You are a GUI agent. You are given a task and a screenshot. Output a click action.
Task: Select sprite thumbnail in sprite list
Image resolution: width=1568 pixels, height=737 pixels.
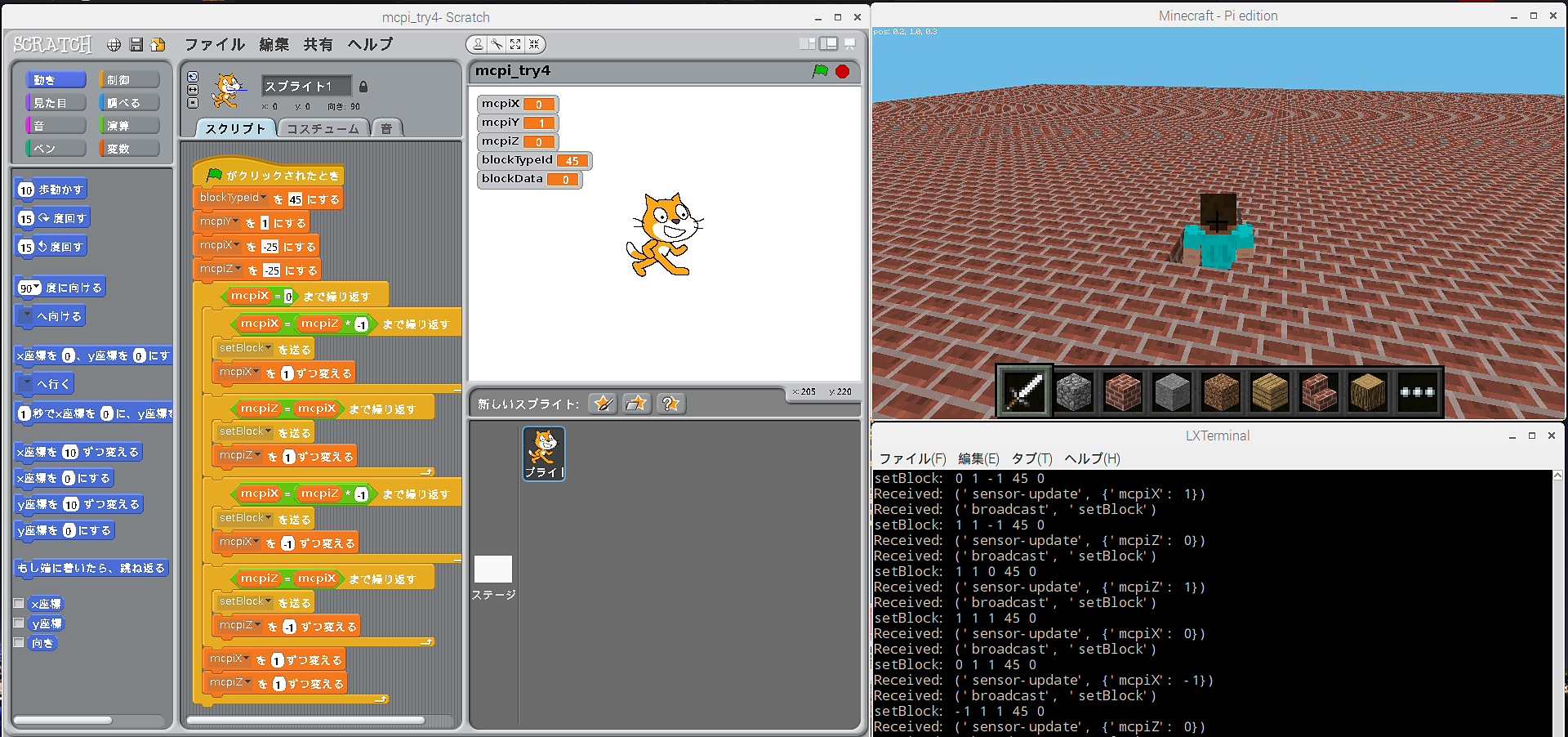click(544, 453)
